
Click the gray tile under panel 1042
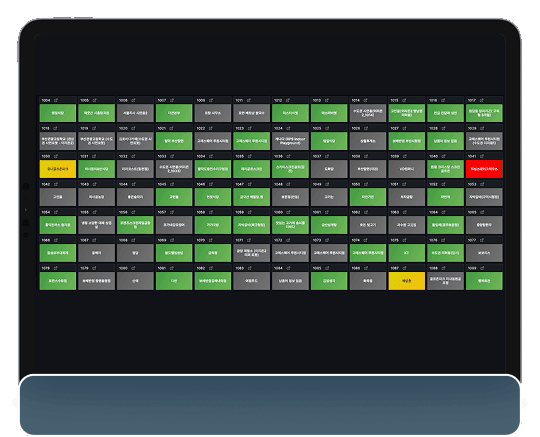pos(58,197)
